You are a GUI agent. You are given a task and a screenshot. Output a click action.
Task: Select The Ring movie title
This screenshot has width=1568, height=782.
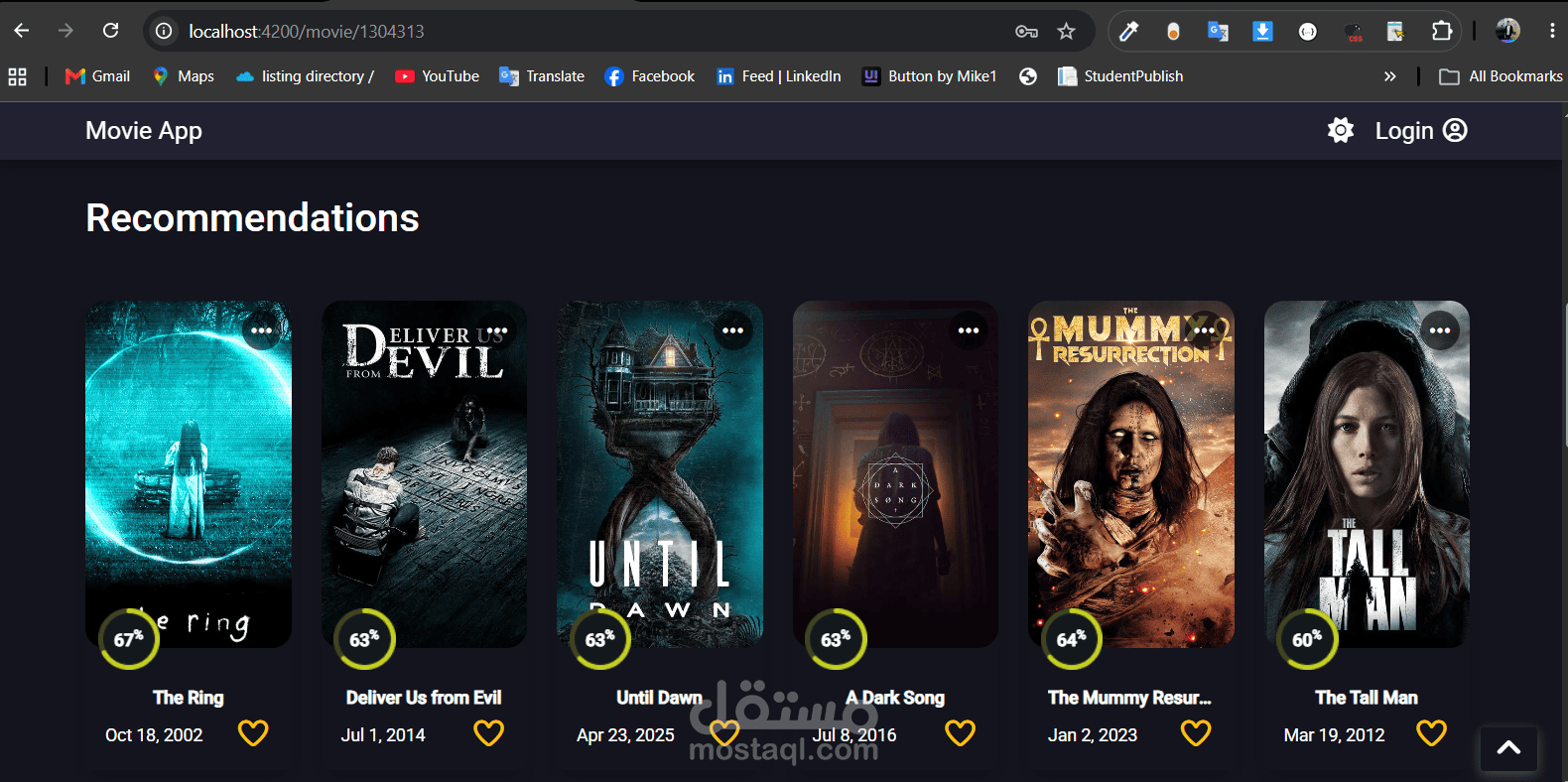pos(189,698)
